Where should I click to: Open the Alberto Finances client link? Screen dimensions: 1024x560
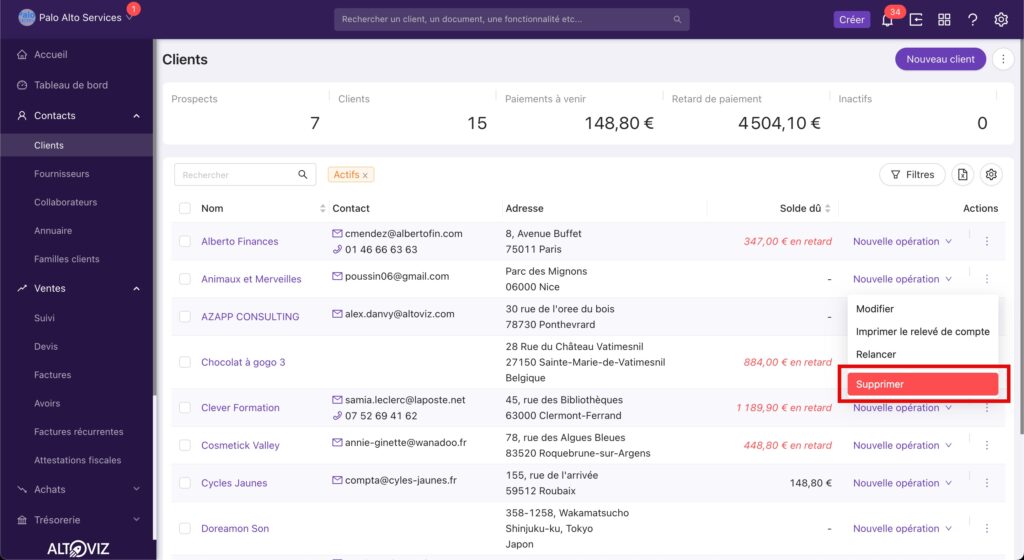coord(240,241)
